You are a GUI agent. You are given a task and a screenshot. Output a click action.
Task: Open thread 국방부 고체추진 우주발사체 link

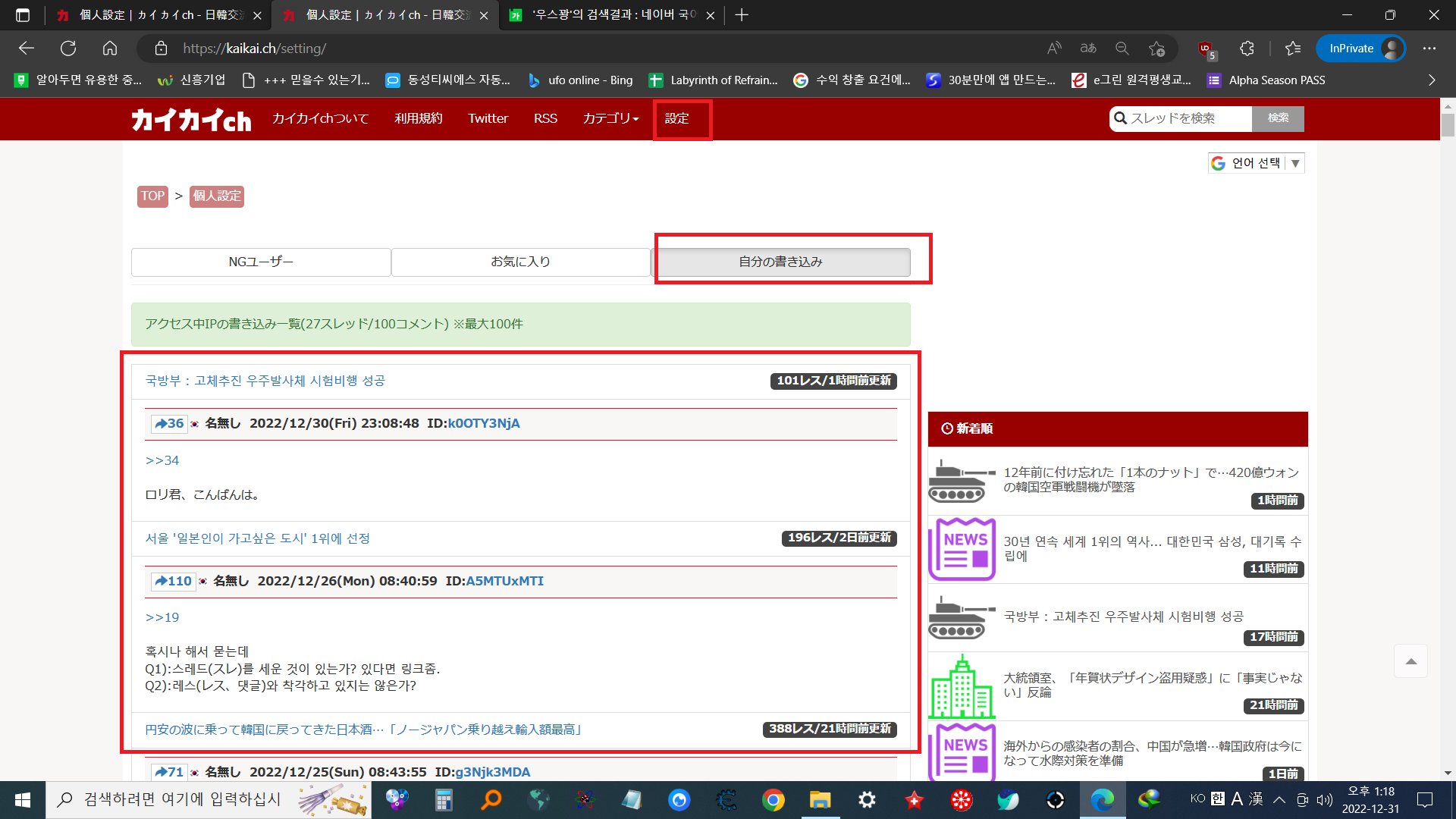point(265,381)
